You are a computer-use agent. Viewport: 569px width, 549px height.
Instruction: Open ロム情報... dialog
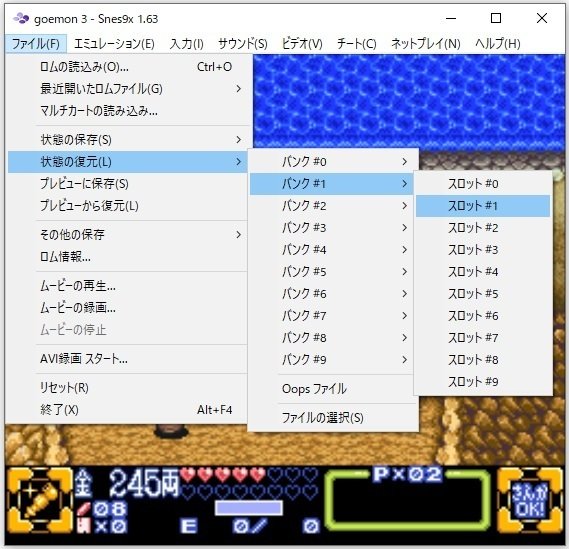pos(127,257)
